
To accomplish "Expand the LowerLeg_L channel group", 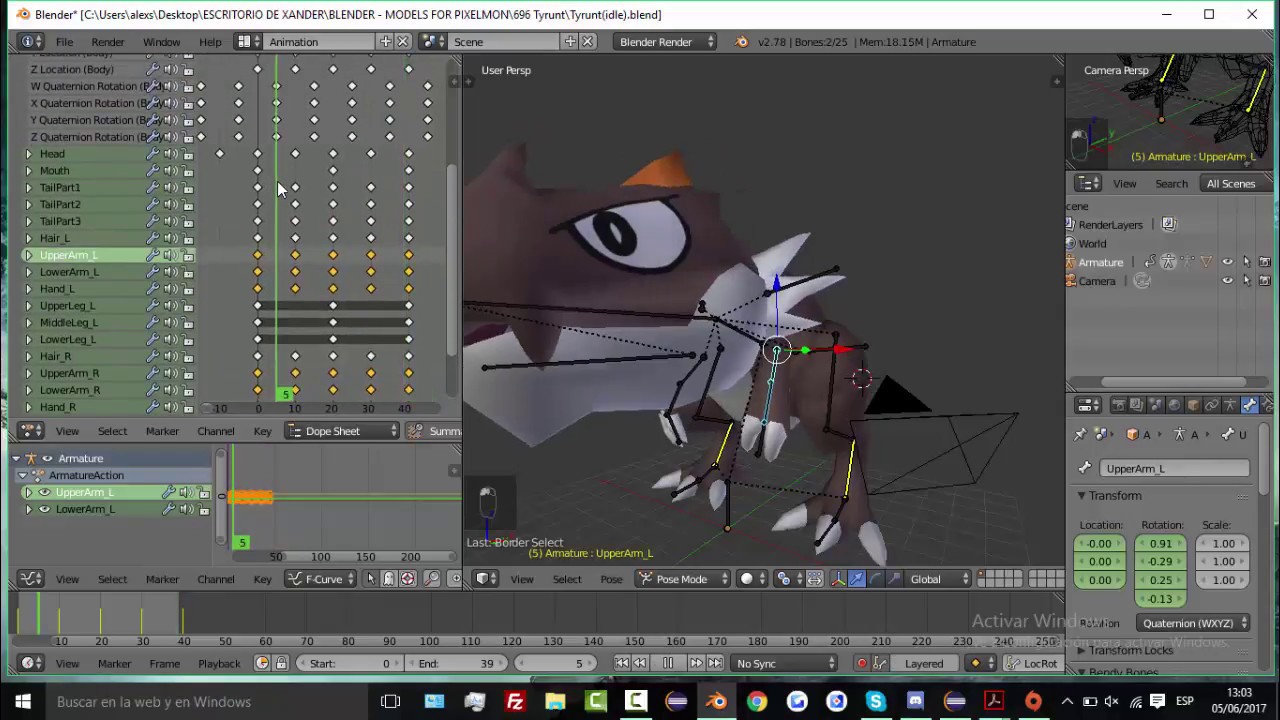I will 28,340.
